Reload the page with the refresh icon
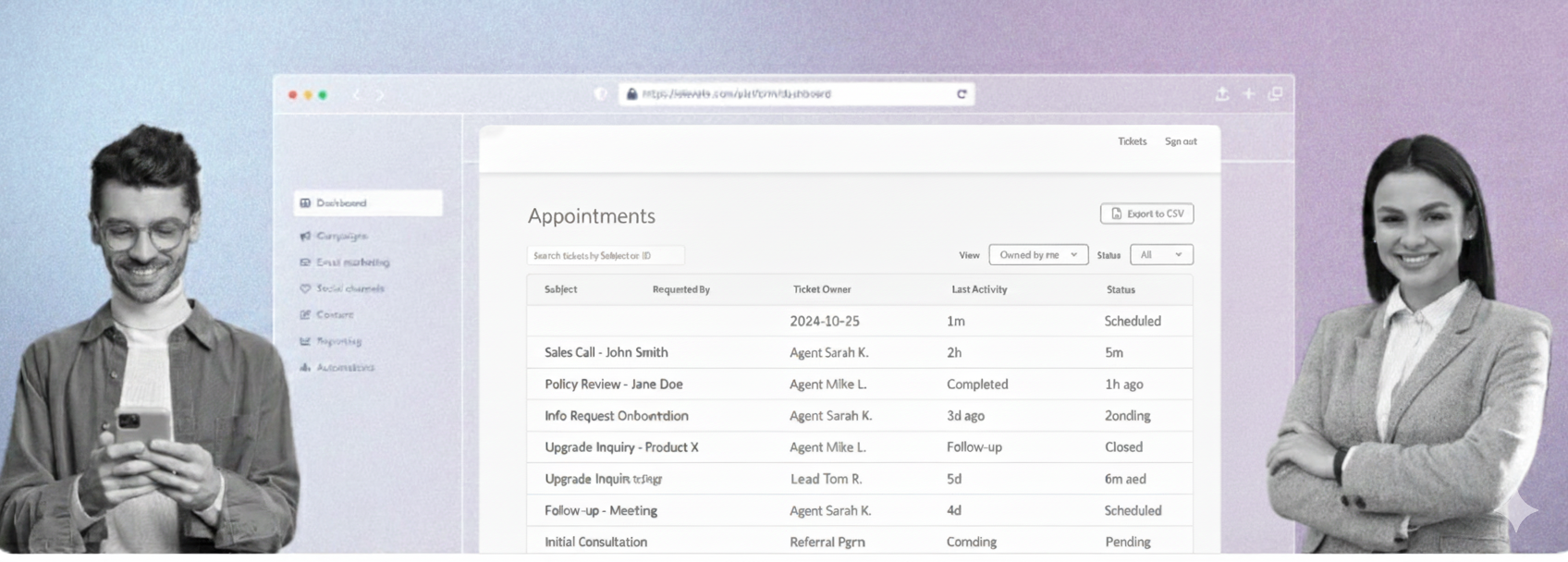1568x562 pixels. coord(962,94)
